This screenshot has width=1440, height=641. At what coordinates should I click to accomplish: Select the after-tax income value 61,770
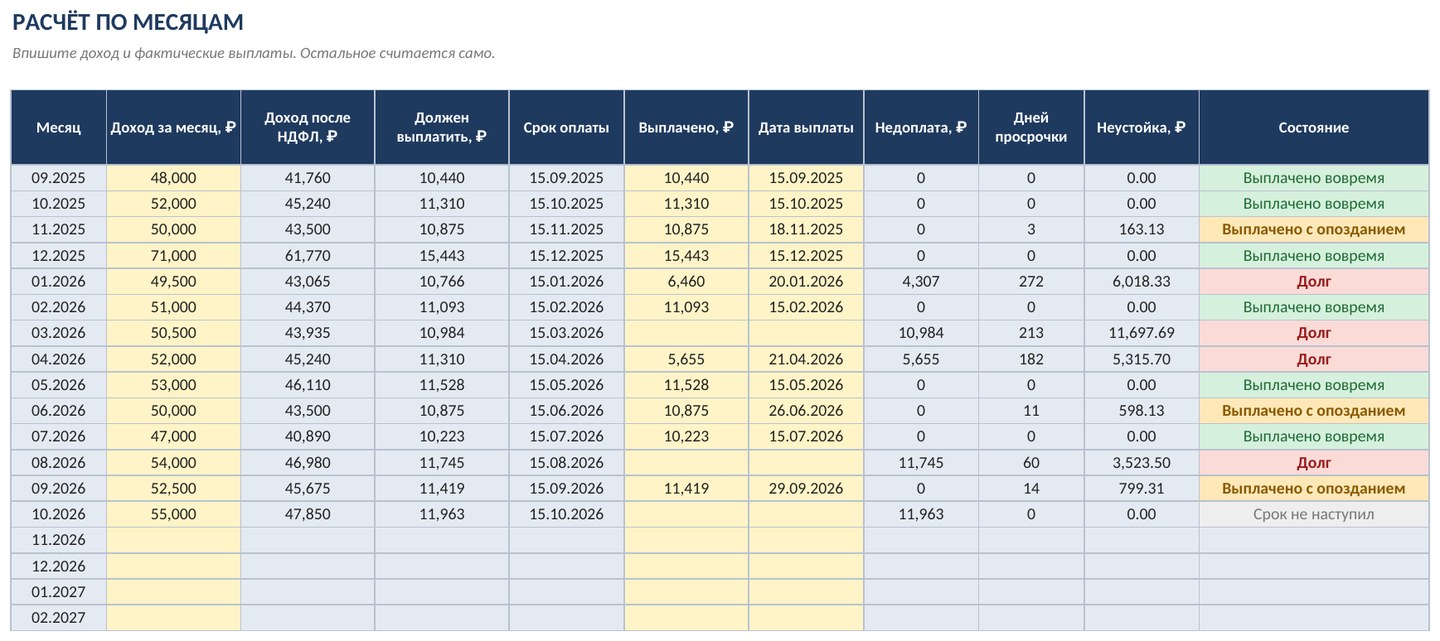[x=308, y=256]
